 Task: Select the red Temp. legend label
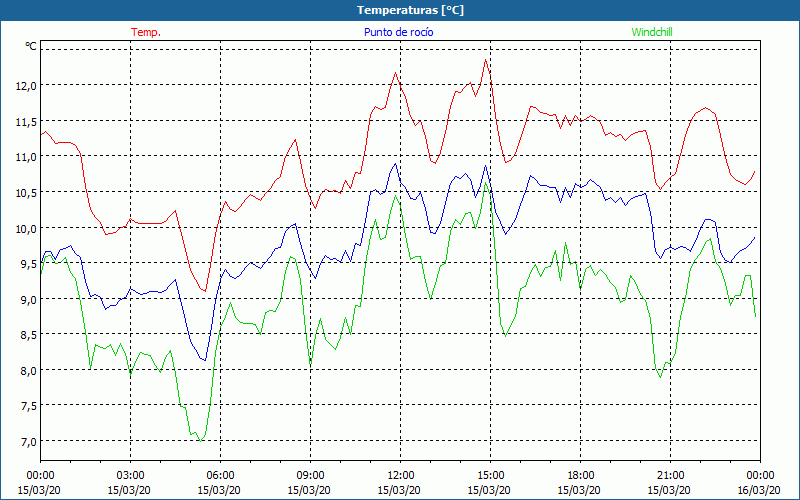pyautogui.click(x=146, y=32)
